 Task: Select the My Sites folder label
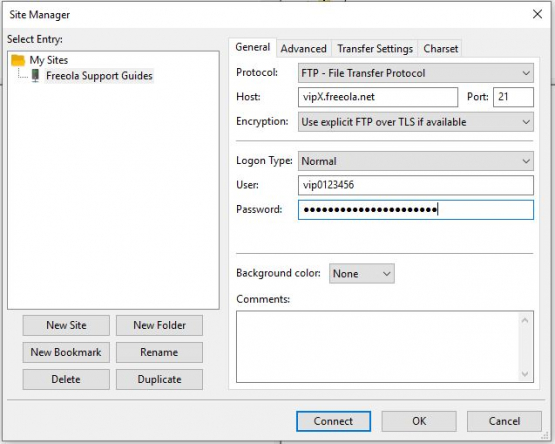coord(48,60)
